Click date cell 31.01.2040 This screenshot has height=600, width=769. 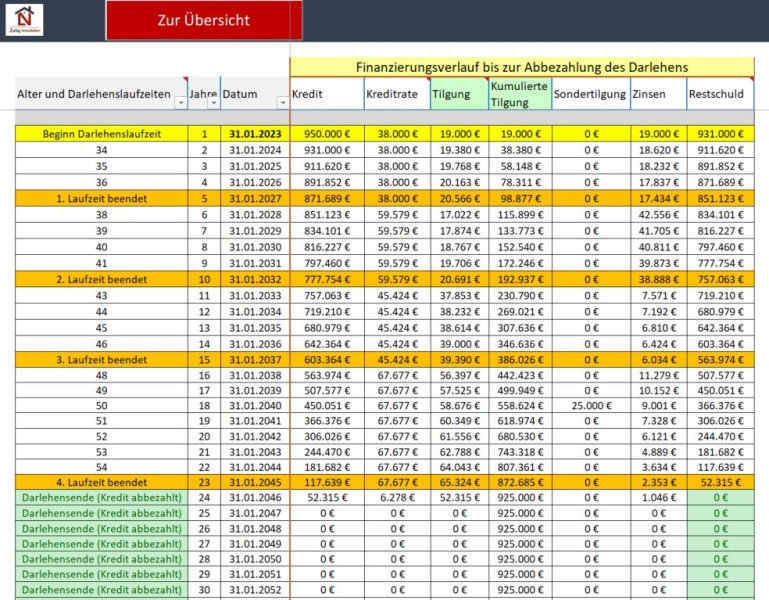[x=255, y=406]
